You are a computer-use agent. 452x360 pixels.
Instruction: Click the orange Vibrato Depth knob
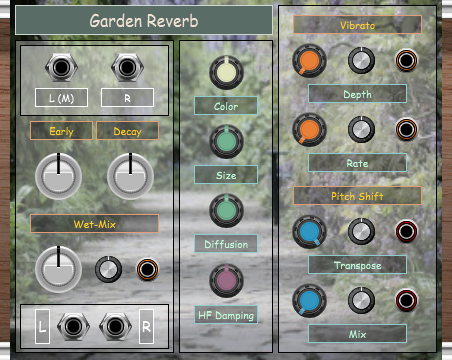[x=309, y=61]
